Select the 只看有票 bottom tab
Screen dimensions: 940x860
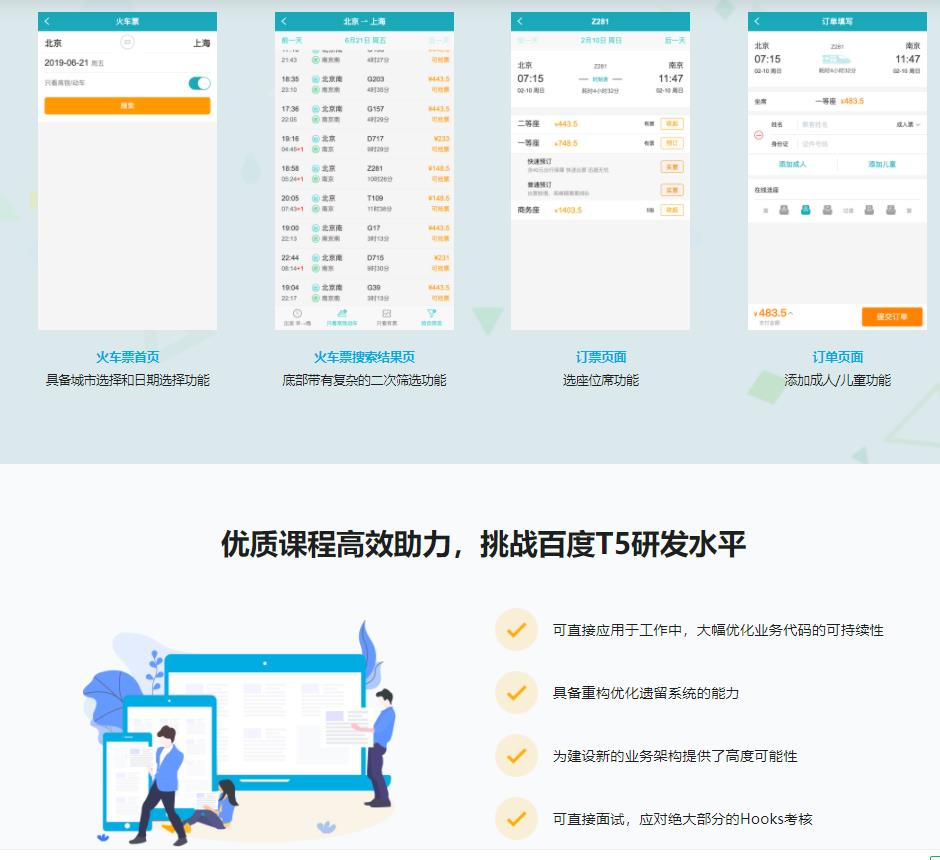point(386,314)
